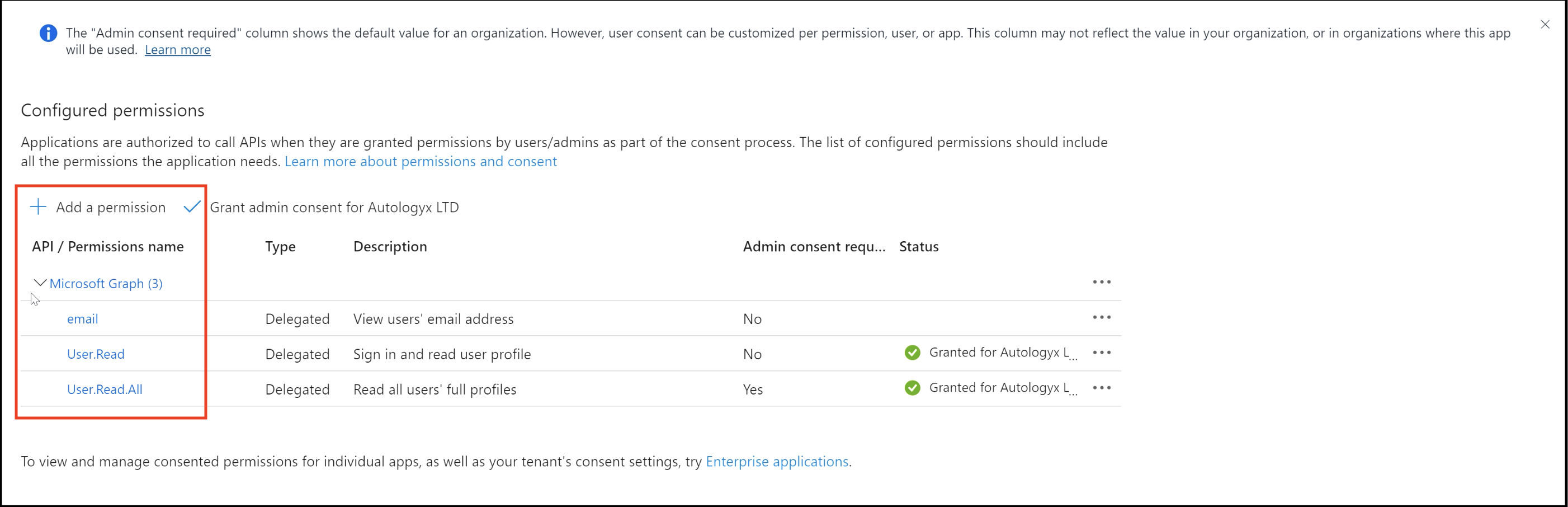This screenshot has height=507, width=1568.
Task: Click the Status column header
Action: click(x=919, y=247)
